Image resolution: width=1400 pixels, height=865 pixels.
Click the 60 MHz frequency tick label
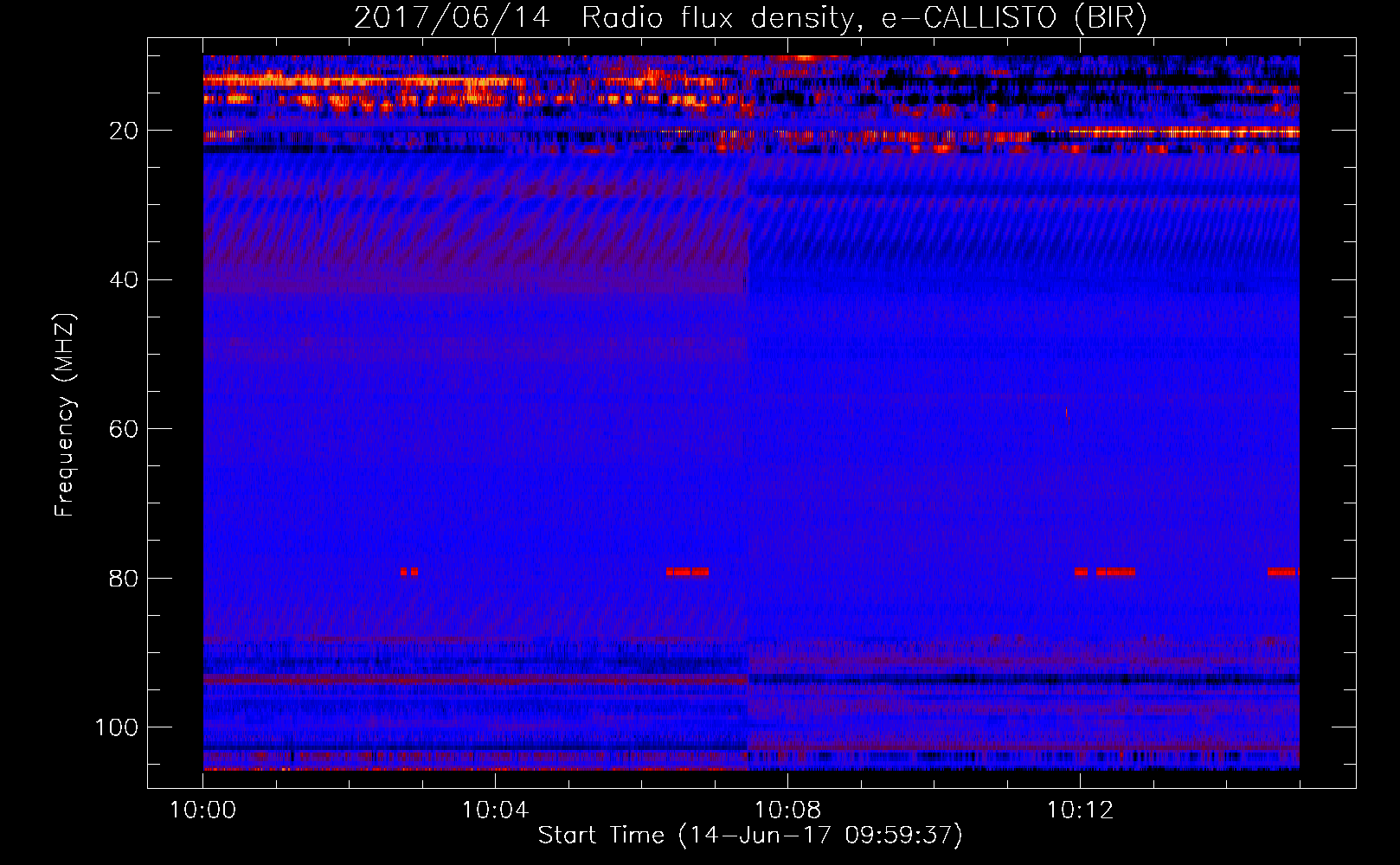click(125, 429)
